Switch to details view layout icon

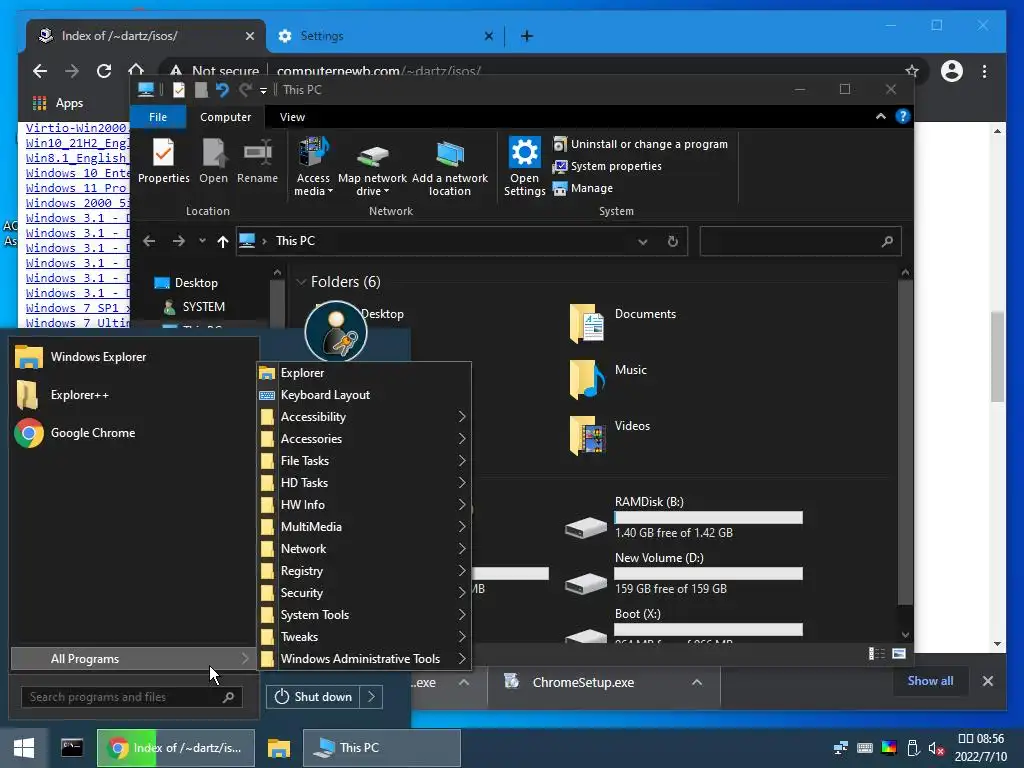[x=876, y=654]
